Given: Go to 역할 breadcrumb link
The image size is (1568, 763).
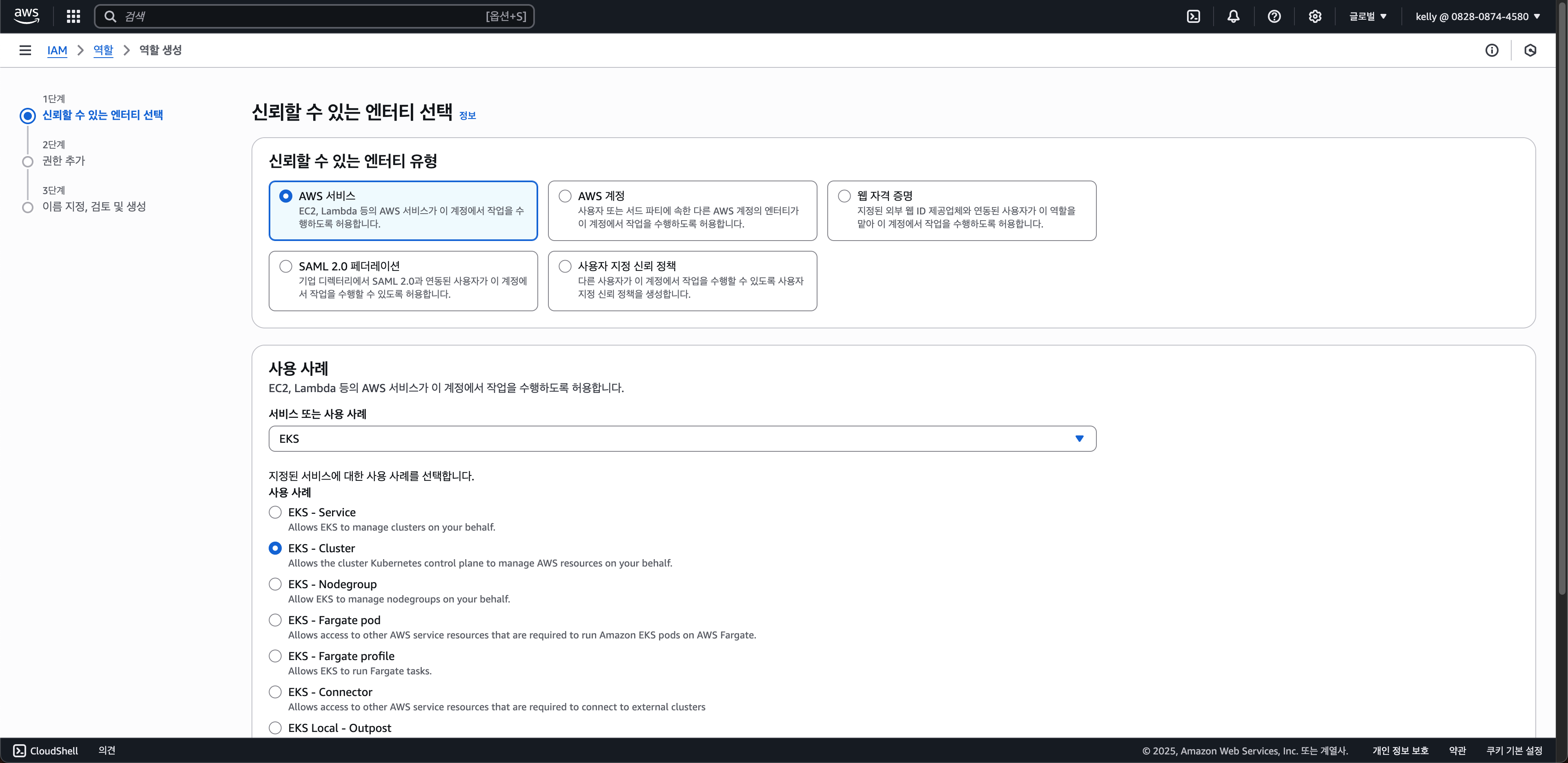Looking at the screenshot, I should 103,51.
